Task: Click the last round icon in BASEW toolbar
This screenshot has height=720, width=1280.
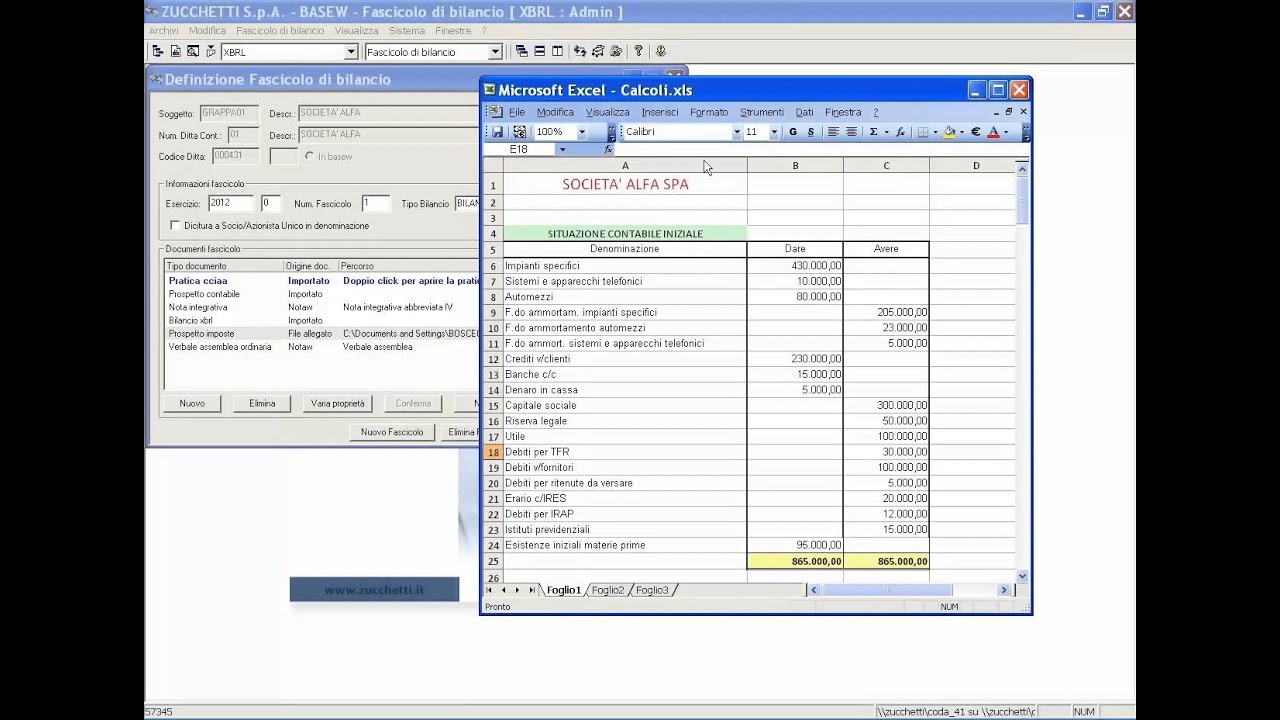Action: click(661, 51)
